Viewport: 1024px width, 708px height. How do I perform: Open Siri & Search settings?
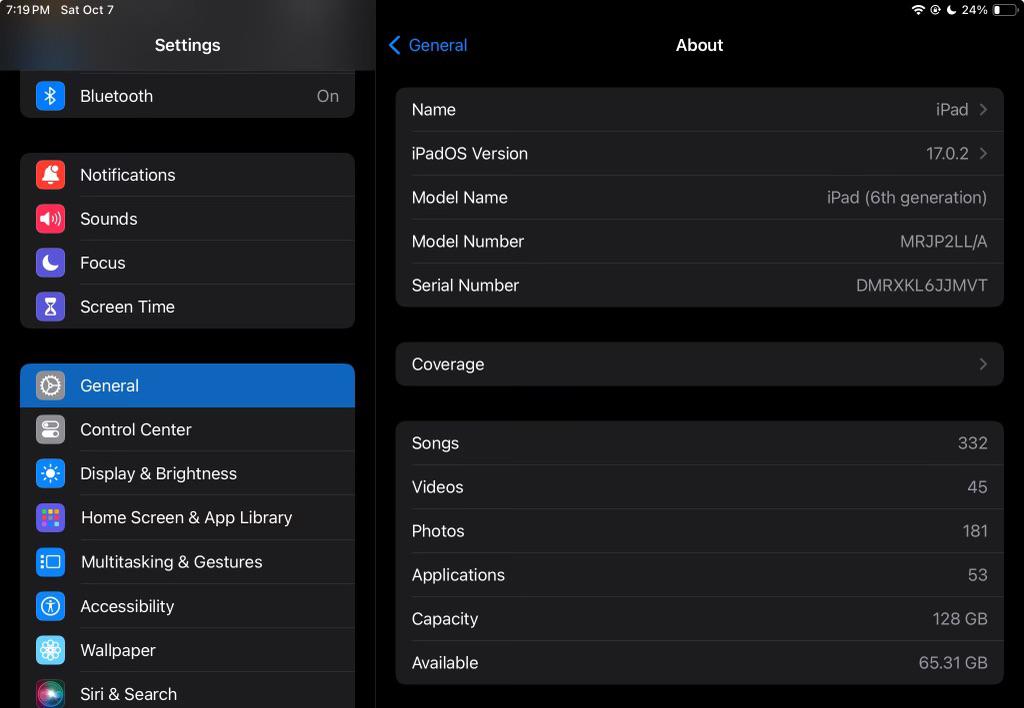click(187, 691)
